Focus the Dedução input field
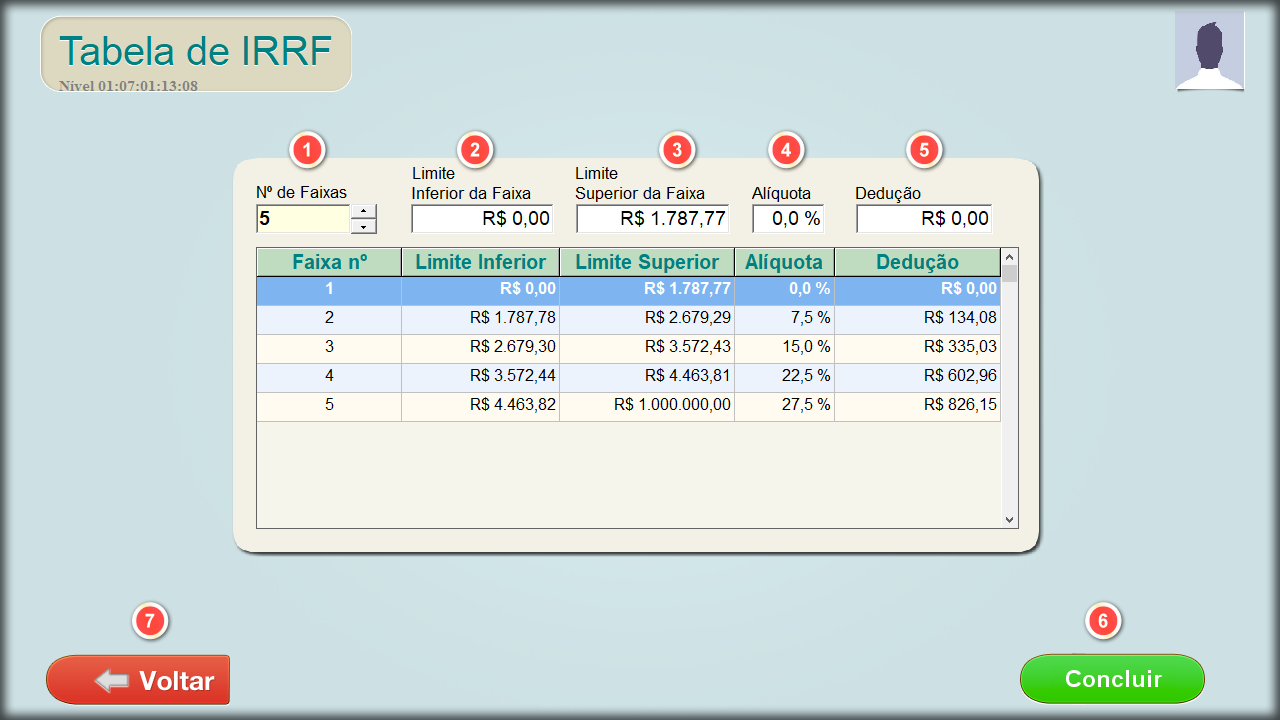The height and width of the screenshot is (720, 1280). coord(923,219)
